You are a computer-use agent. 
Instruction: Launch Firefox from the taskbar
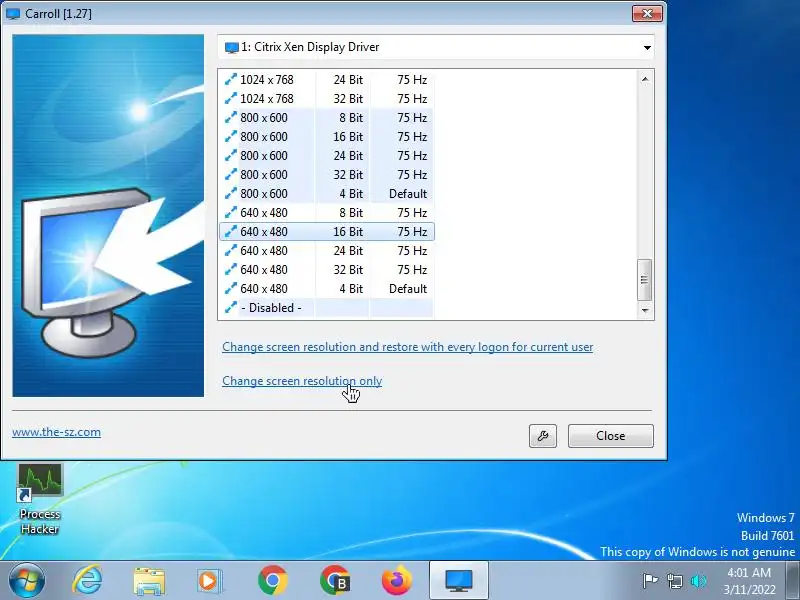point(396,580)
